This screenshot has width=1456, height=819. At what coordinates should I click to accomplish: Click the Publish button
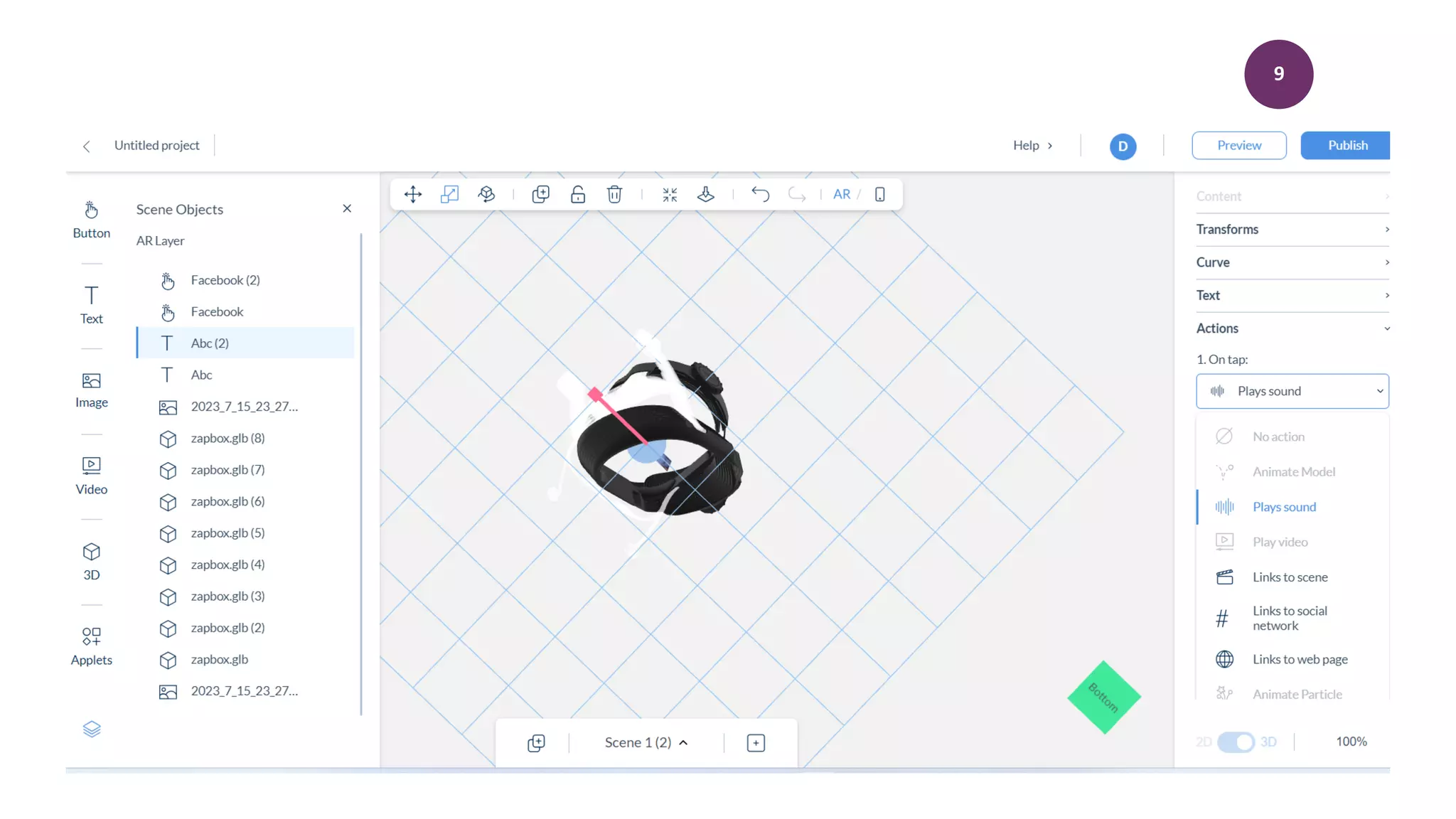click(1347, 145)
